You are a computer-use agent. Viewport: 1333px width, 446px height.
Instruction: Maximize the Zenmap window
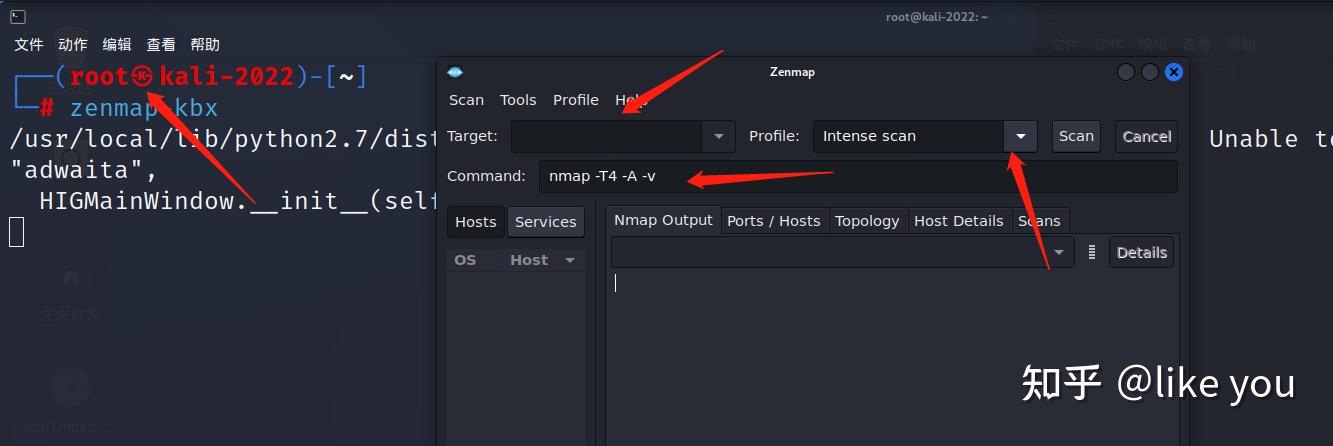pos(1150,72)
